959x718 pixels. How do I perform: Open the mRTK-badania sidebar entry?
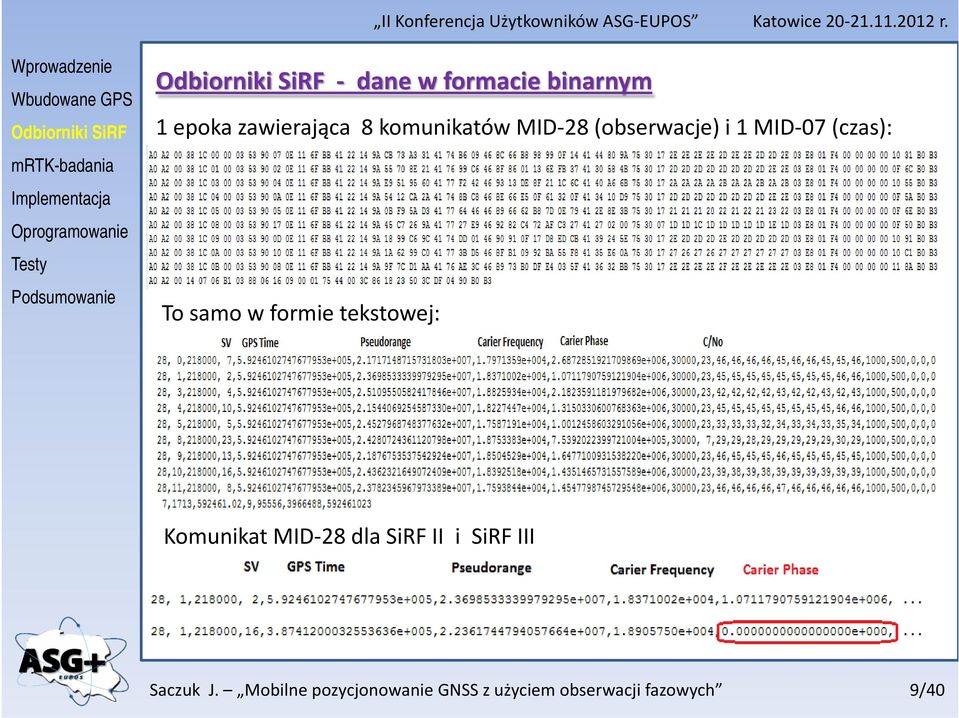coord(62,165)
